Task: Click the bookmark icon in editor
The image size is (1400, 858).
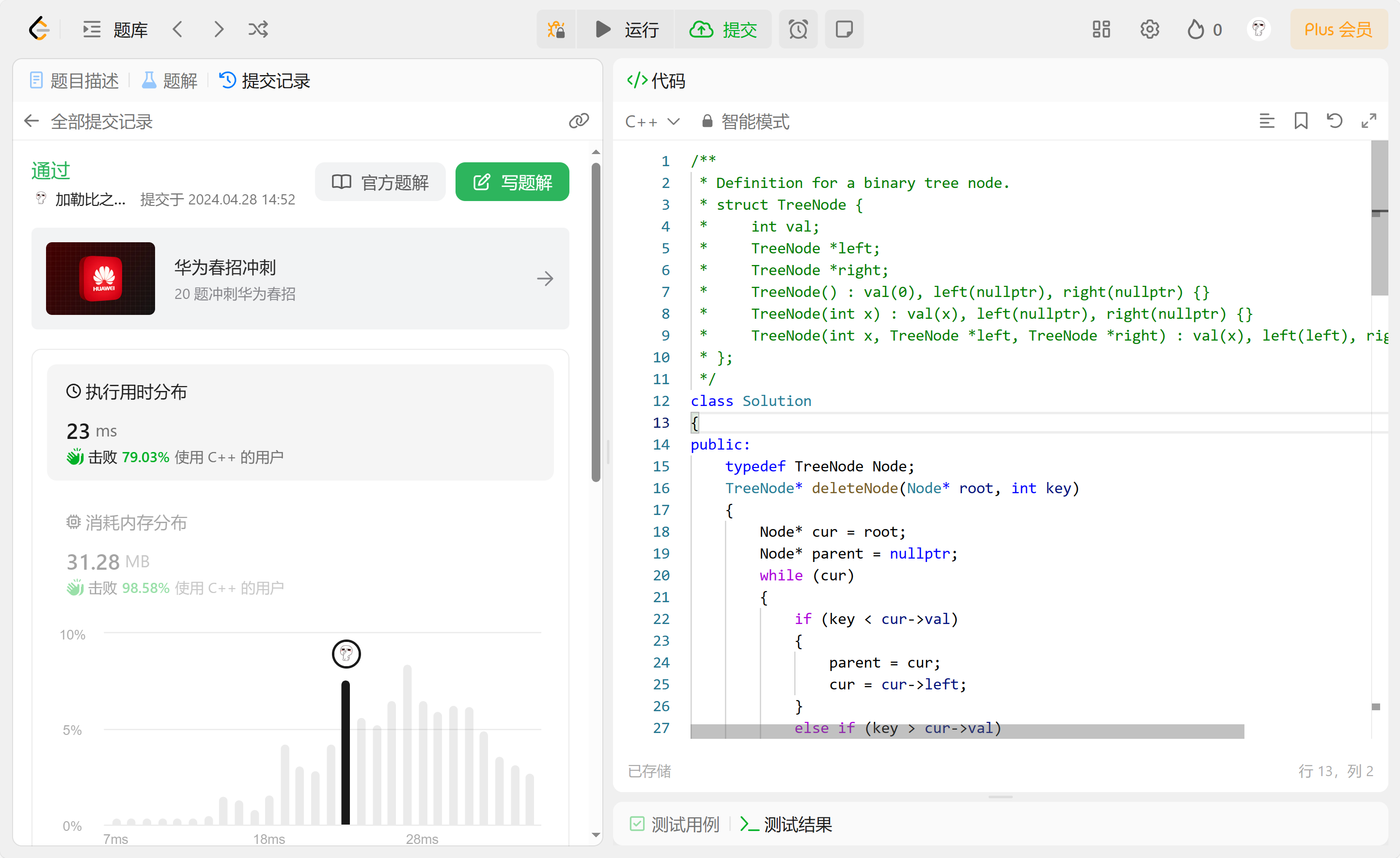Action: pyautogui.click(x=1301, y=121)
